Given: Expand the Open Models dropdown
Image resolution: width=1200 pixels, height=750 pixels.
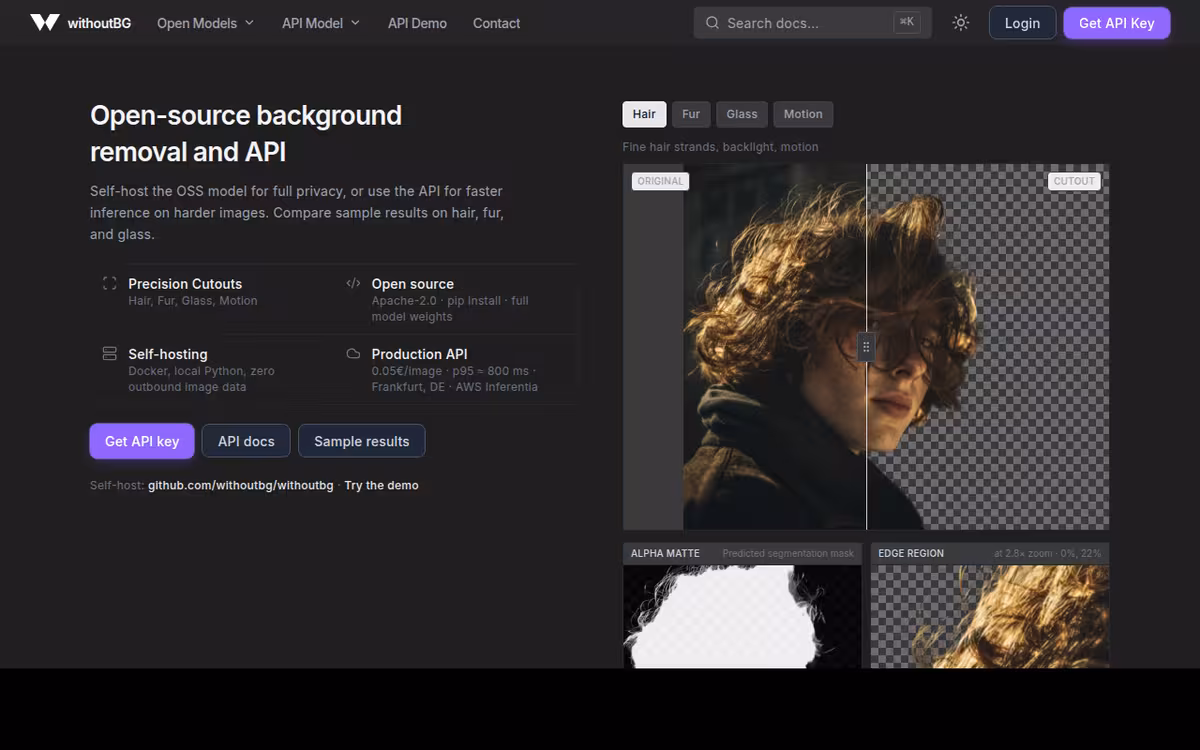Looking at the screenshot, I should click(205, 22).
